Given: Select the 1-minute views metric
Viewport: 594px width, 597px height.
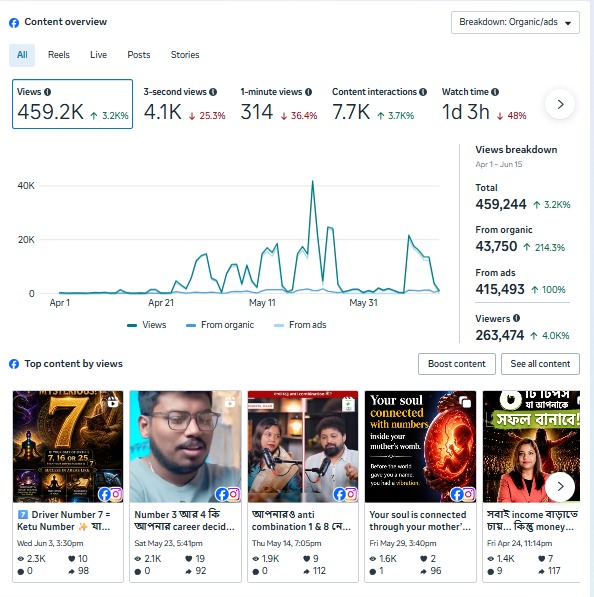Looking at the screenshot, I should click(279, 104).
